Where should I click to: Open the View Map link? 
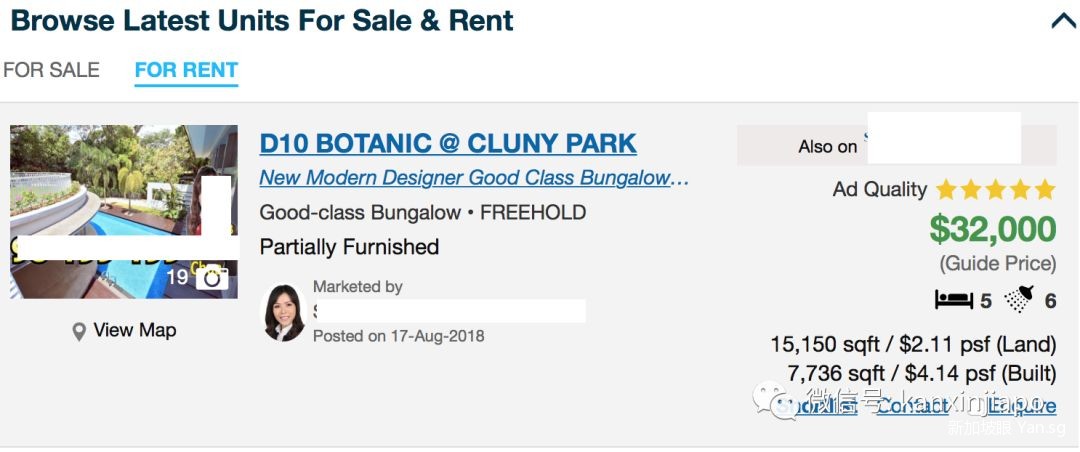[x=134, y=330]
